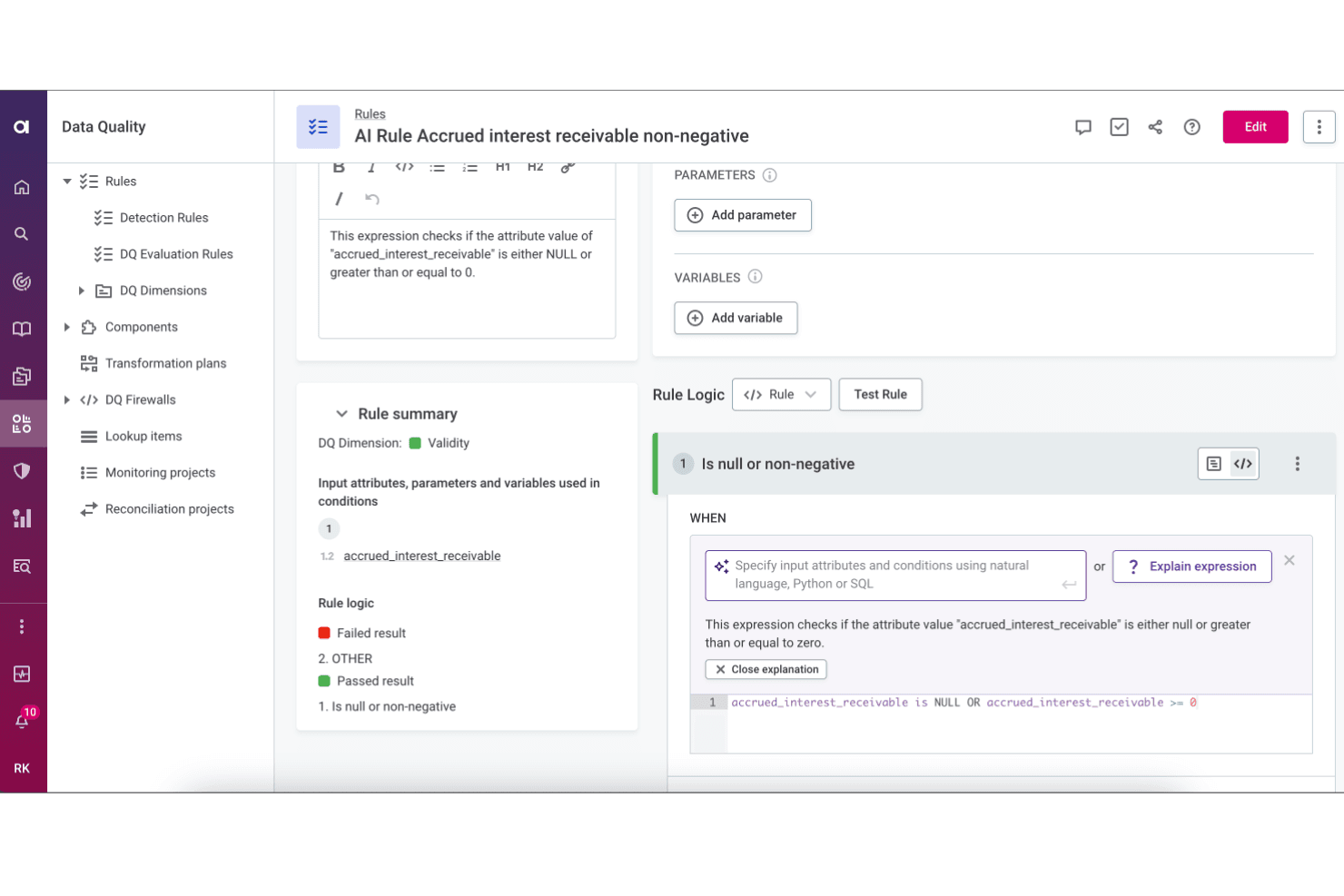Open the bar chart icon in the left navigation
The image size is (1344, 896).
tap(22, 517)
